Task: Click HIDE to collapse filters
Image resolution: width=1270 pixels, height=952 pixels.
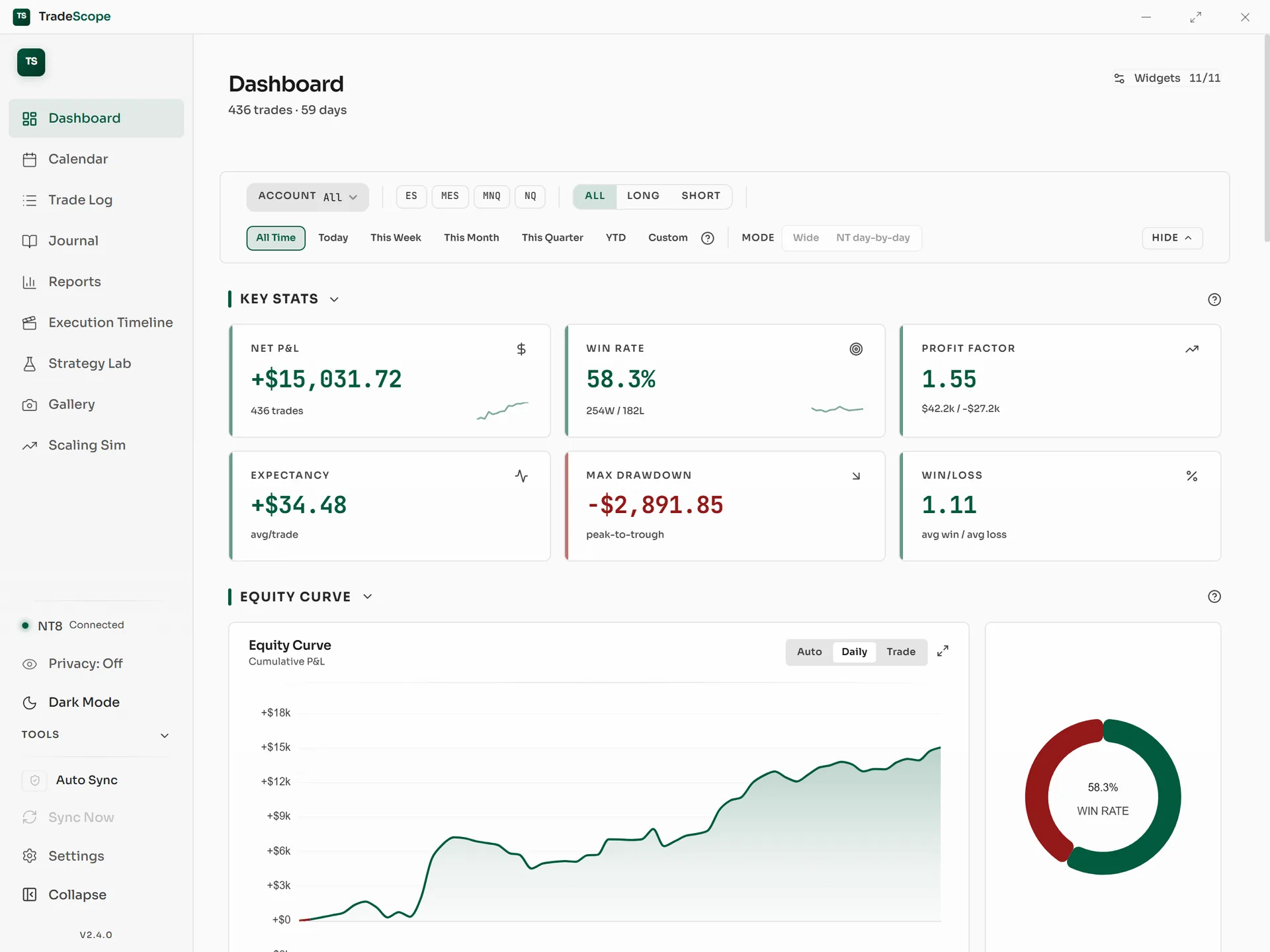Action: [x=1172, y=238]
